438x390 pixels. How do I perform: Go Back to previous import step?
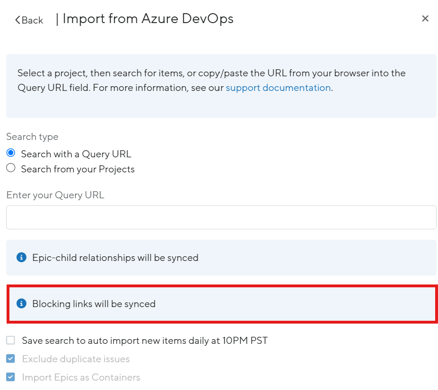(x=29, y=20)
